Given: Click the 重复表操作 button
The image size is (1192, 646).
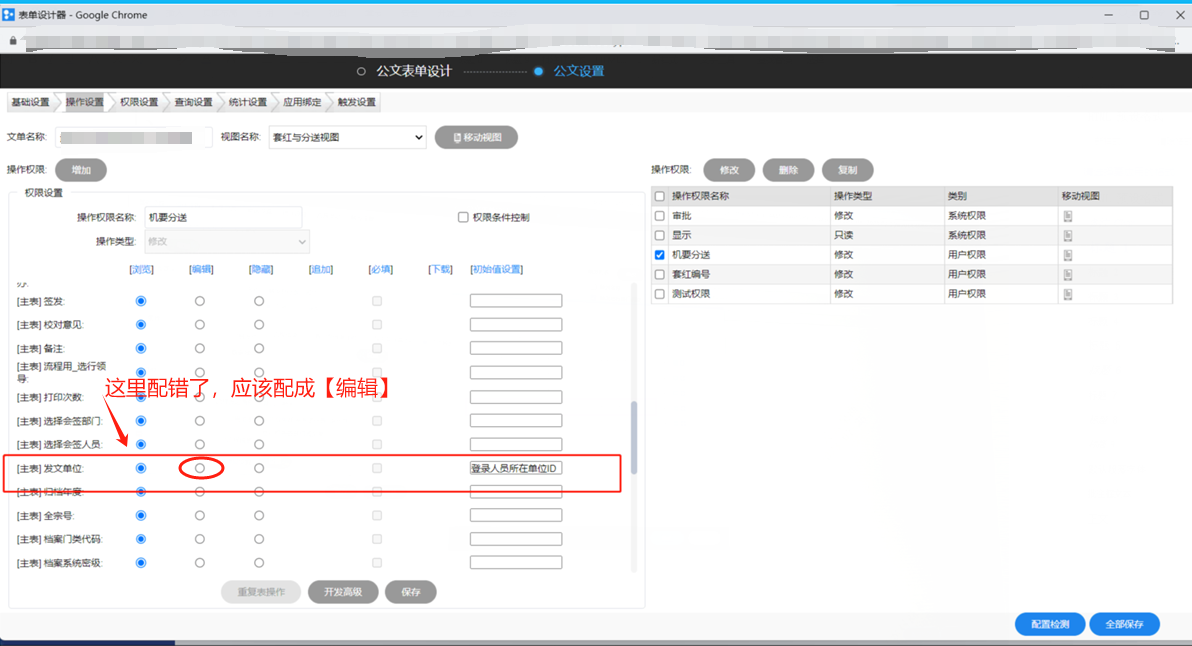Looking at the screenshot, I should pos(261,592).
